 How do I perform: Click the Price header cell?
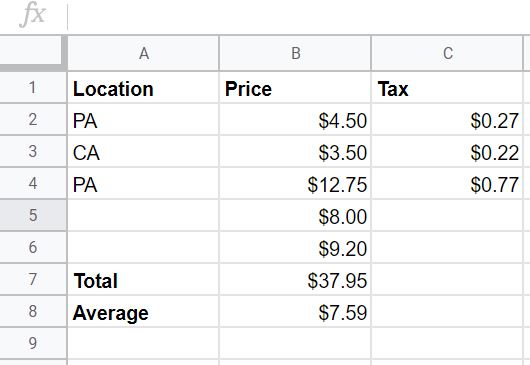[295, 88]
